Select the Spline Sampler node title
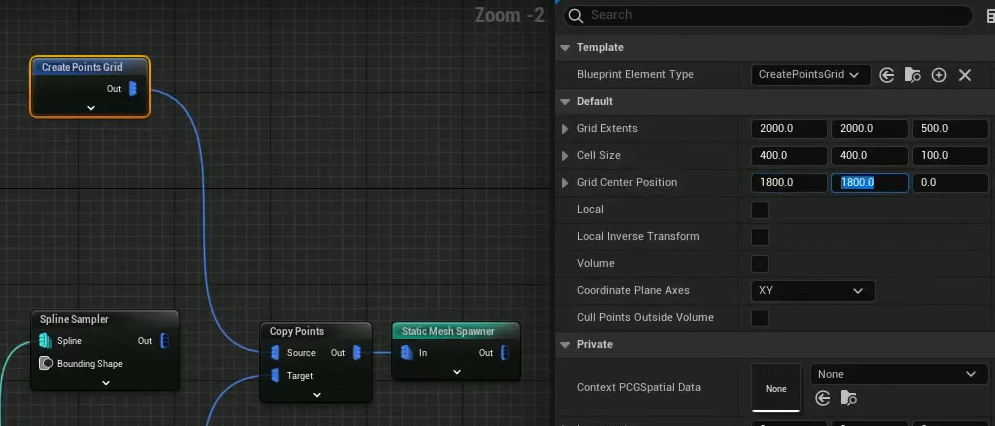 (x=74, y=319)
